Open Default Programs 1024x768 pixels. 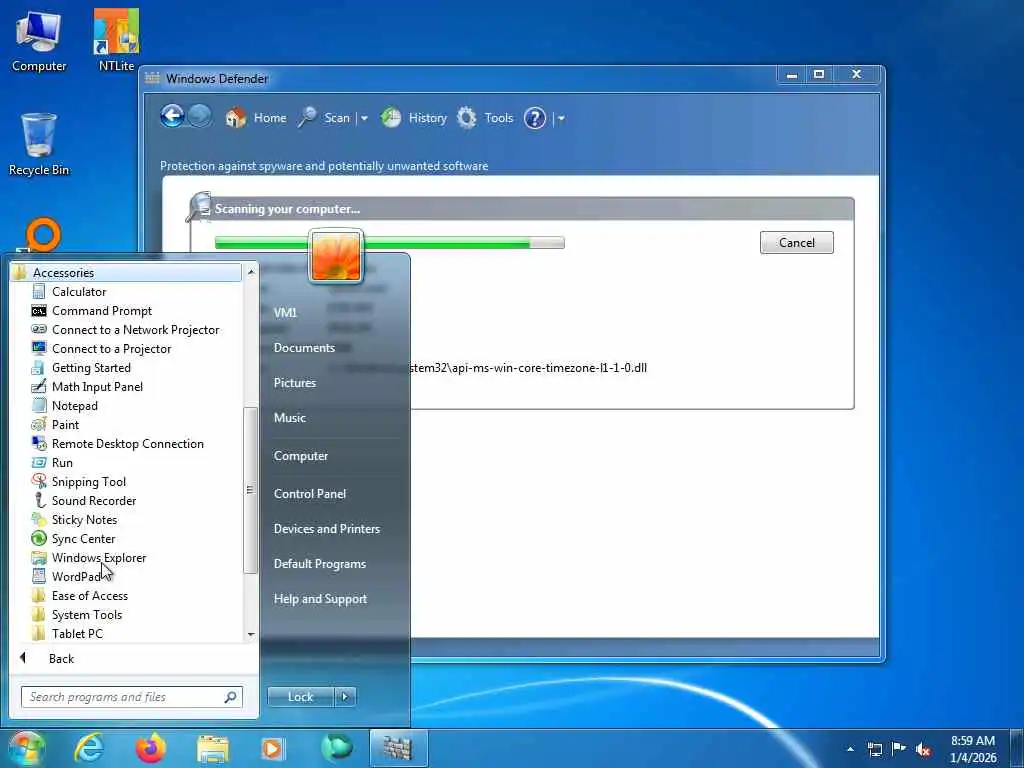pos(319,564)
